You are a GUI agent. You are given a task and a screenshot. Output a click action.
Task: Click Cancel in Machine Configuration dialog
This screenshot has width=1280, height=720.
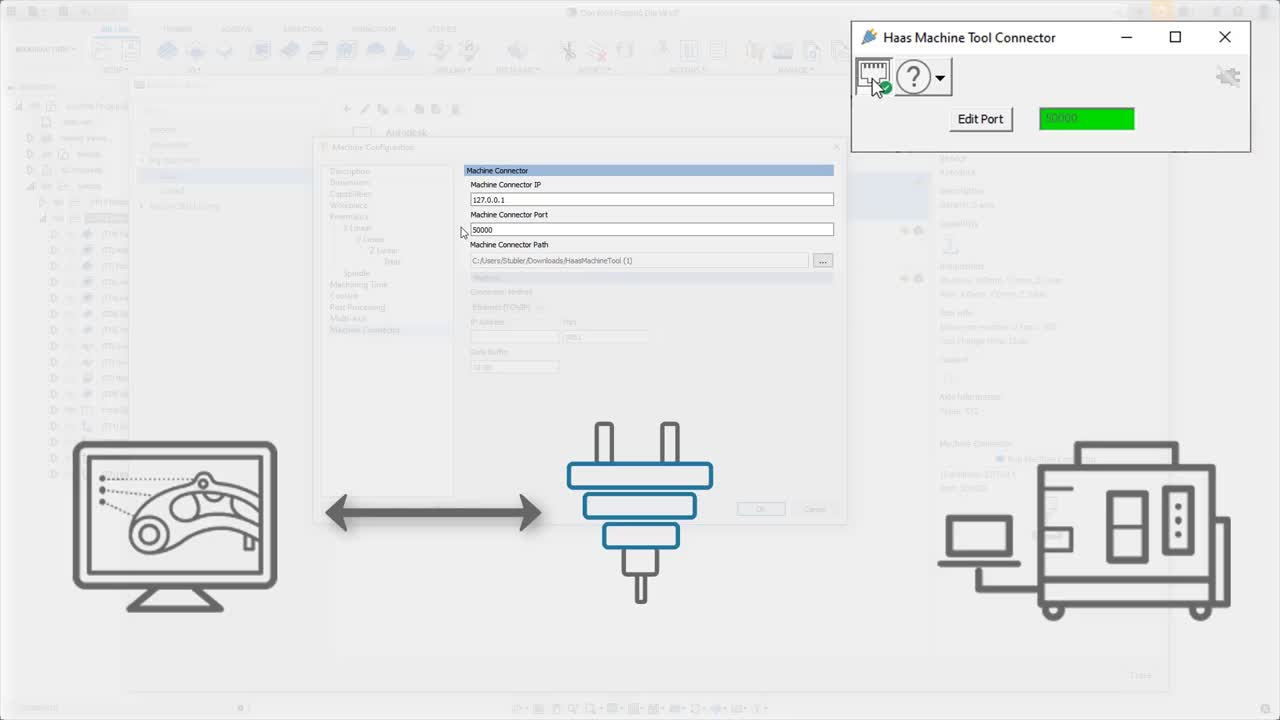[815, 509]
